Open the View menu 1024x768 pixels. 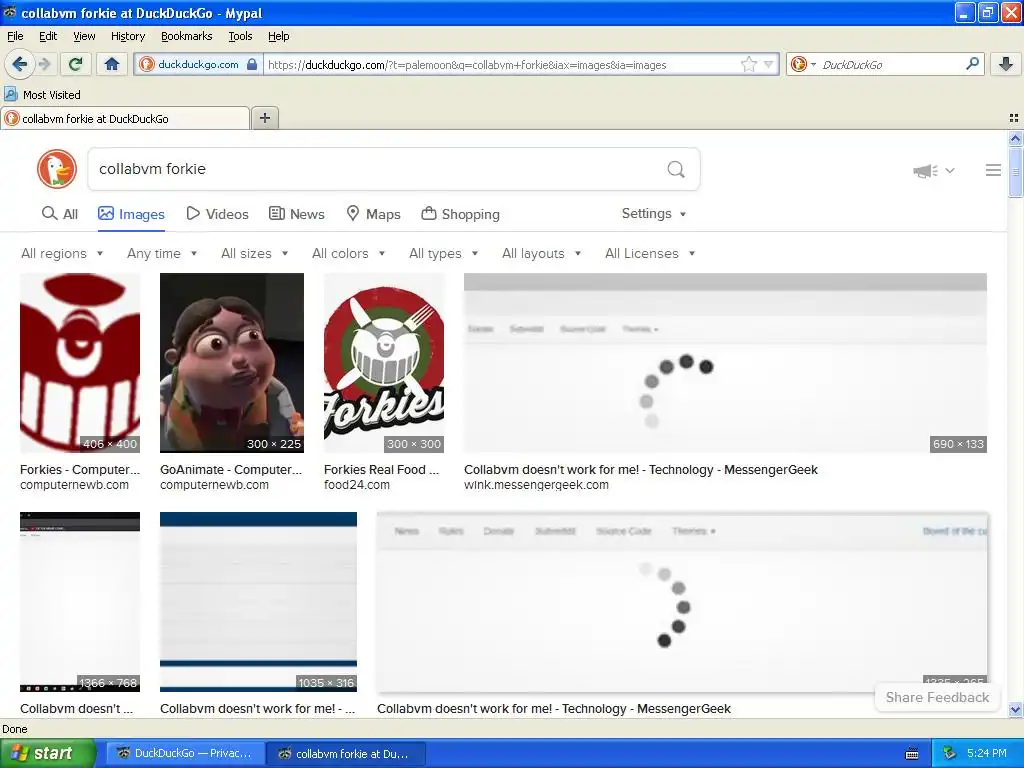point(84,36)
